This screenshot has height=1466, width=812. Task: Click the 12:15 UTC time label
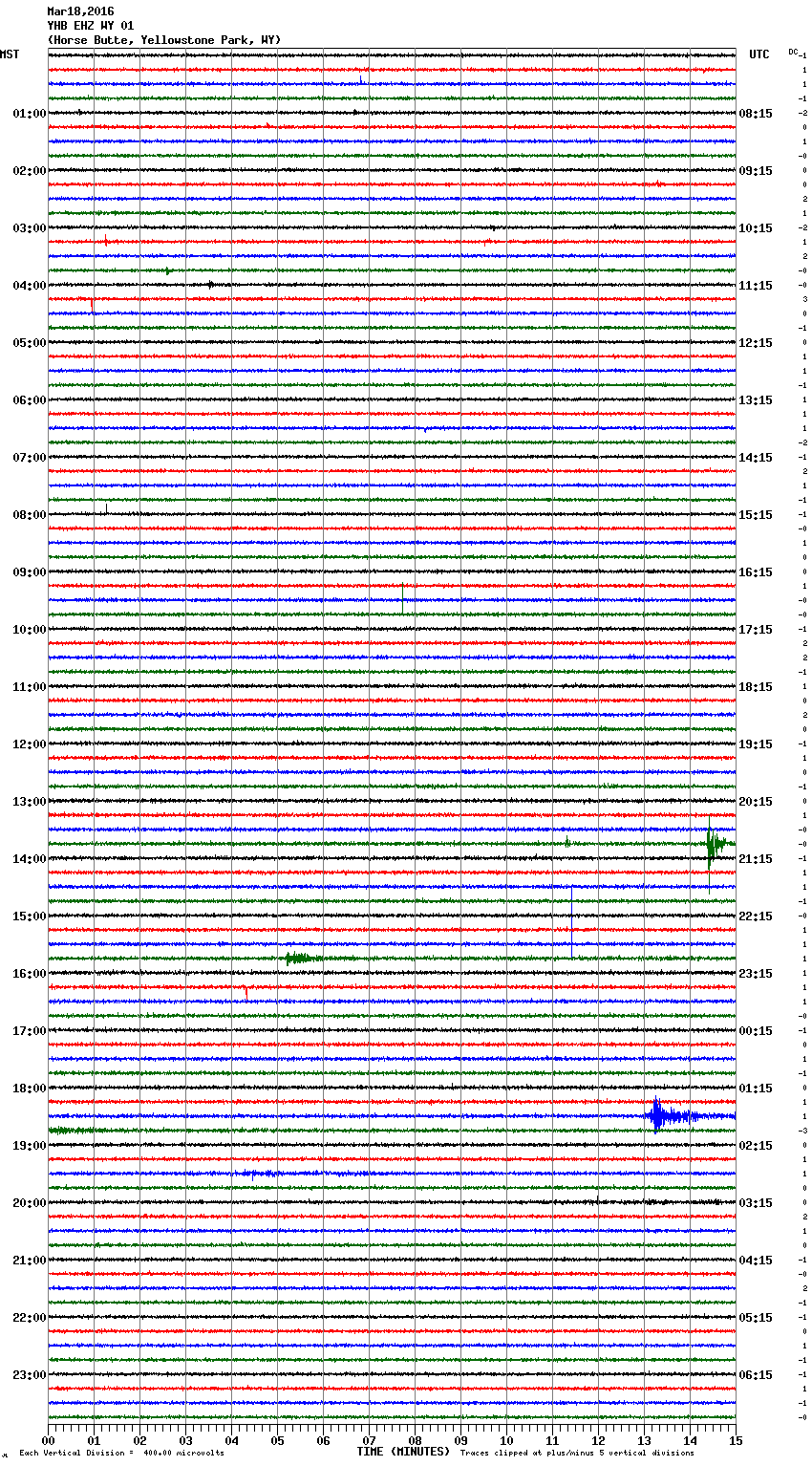(756, 343)
